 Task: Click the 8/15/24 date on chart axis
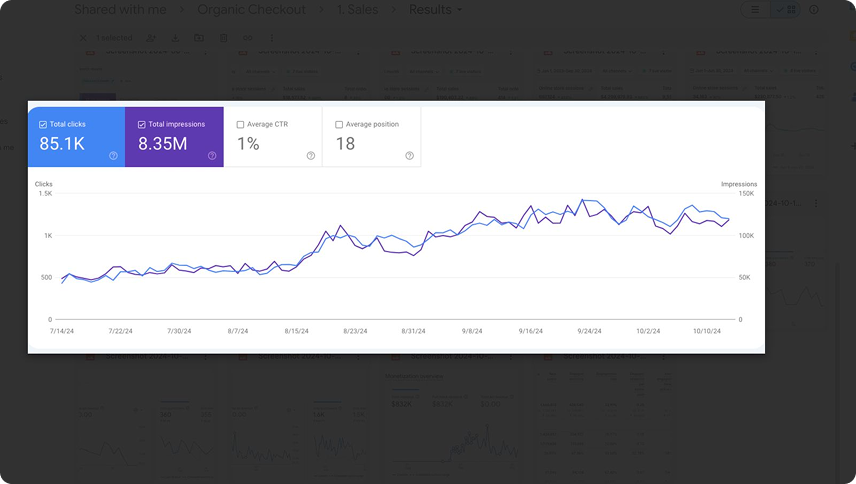click(x=297, y=330)
